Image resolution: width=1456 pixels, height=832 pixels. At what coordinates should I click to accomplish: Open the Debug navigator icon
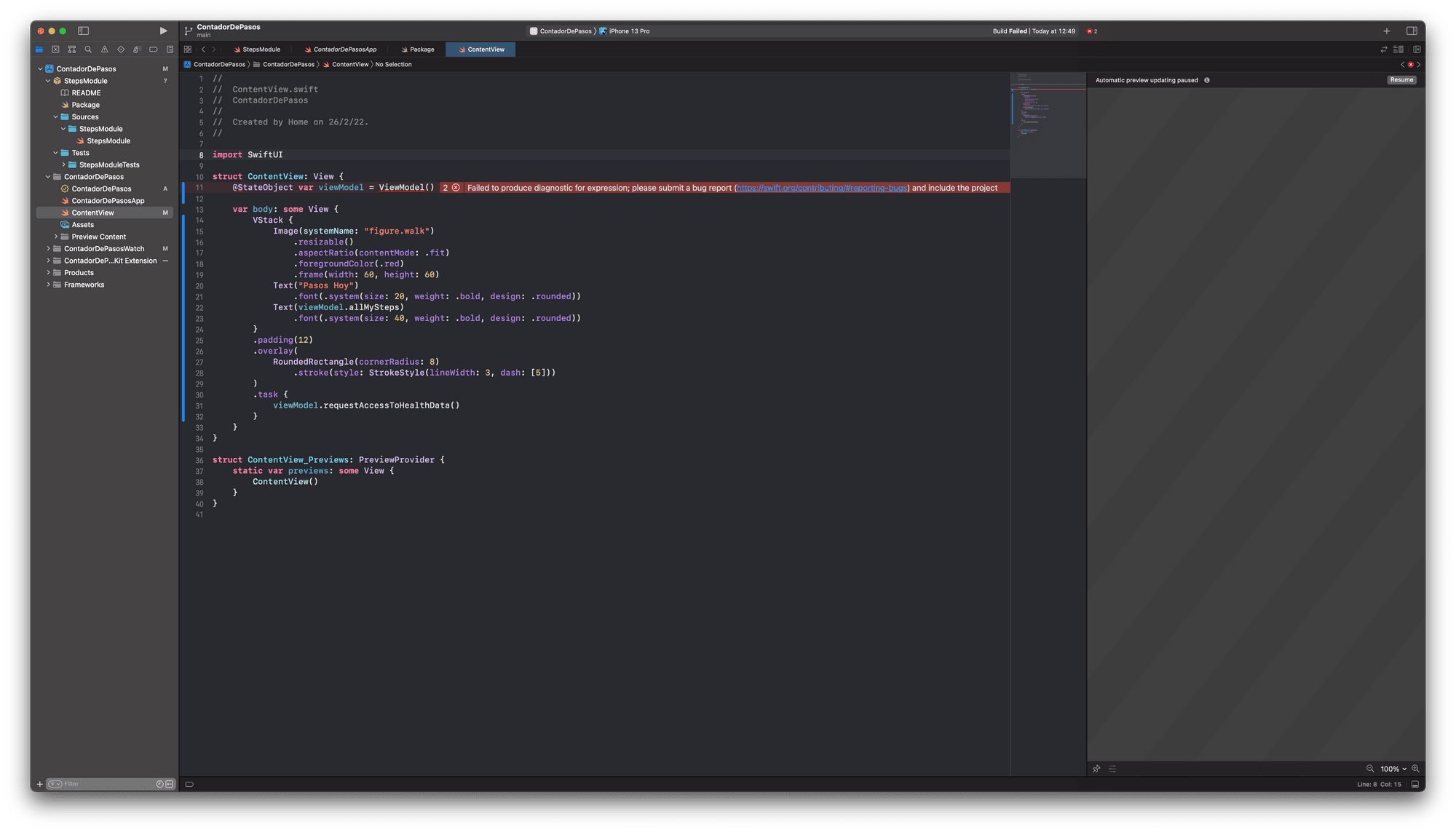pyautogui.click(x=137, y=49)
